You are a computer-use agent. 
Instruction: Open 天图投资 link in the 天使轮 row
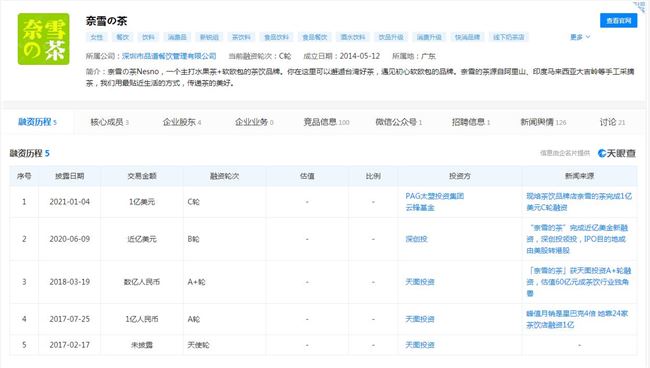[420, 345]
